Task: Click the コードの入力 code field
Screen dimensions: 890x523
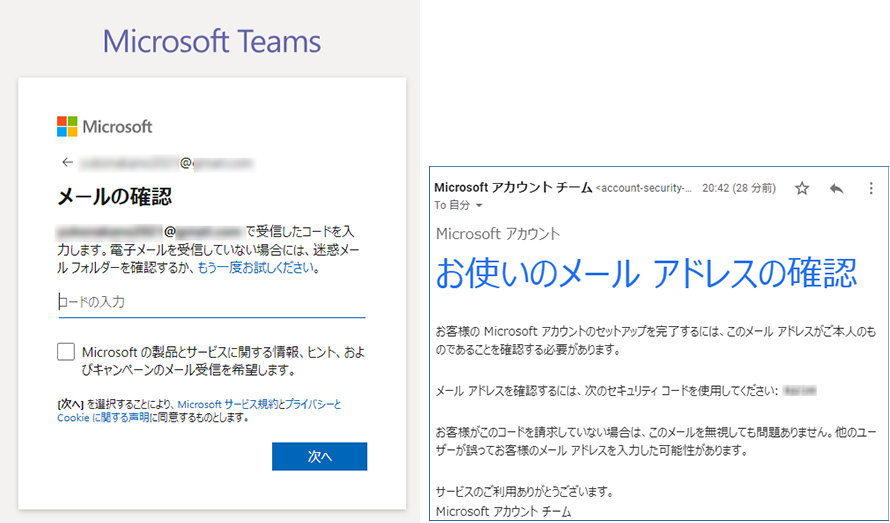Action: (212, 302)
